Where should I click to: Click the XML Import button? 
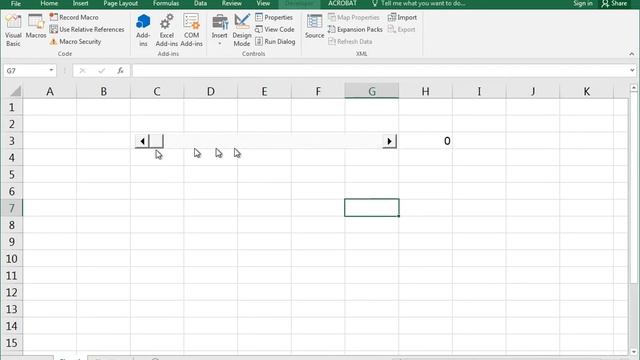click(x=402, y=17)
